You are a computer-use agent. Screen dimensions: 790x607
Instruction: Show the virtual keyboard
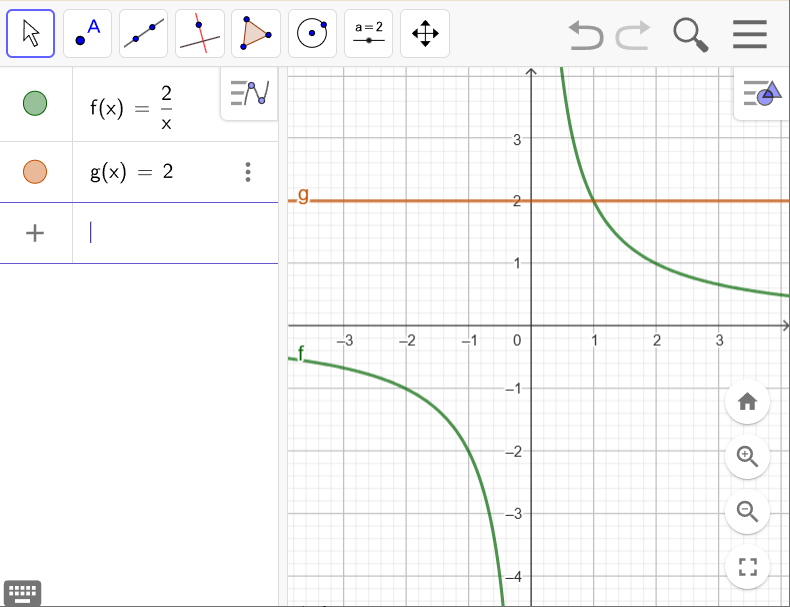[21, 592]
